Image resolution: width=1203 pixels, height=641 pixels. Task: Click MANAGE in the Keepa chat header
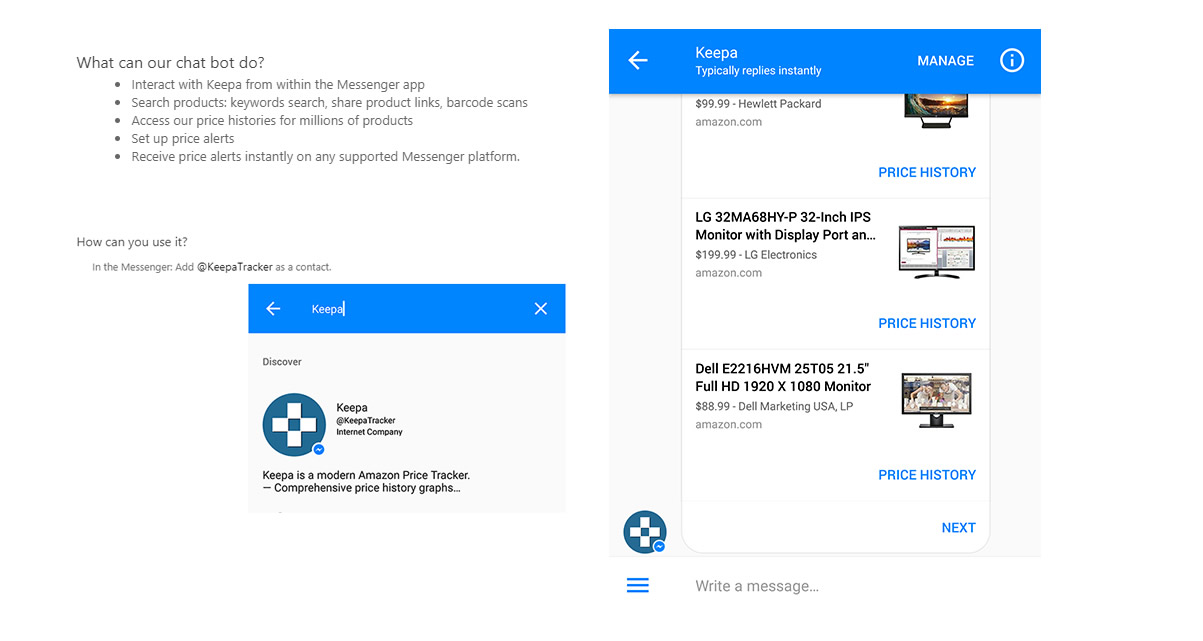point(945,61)
